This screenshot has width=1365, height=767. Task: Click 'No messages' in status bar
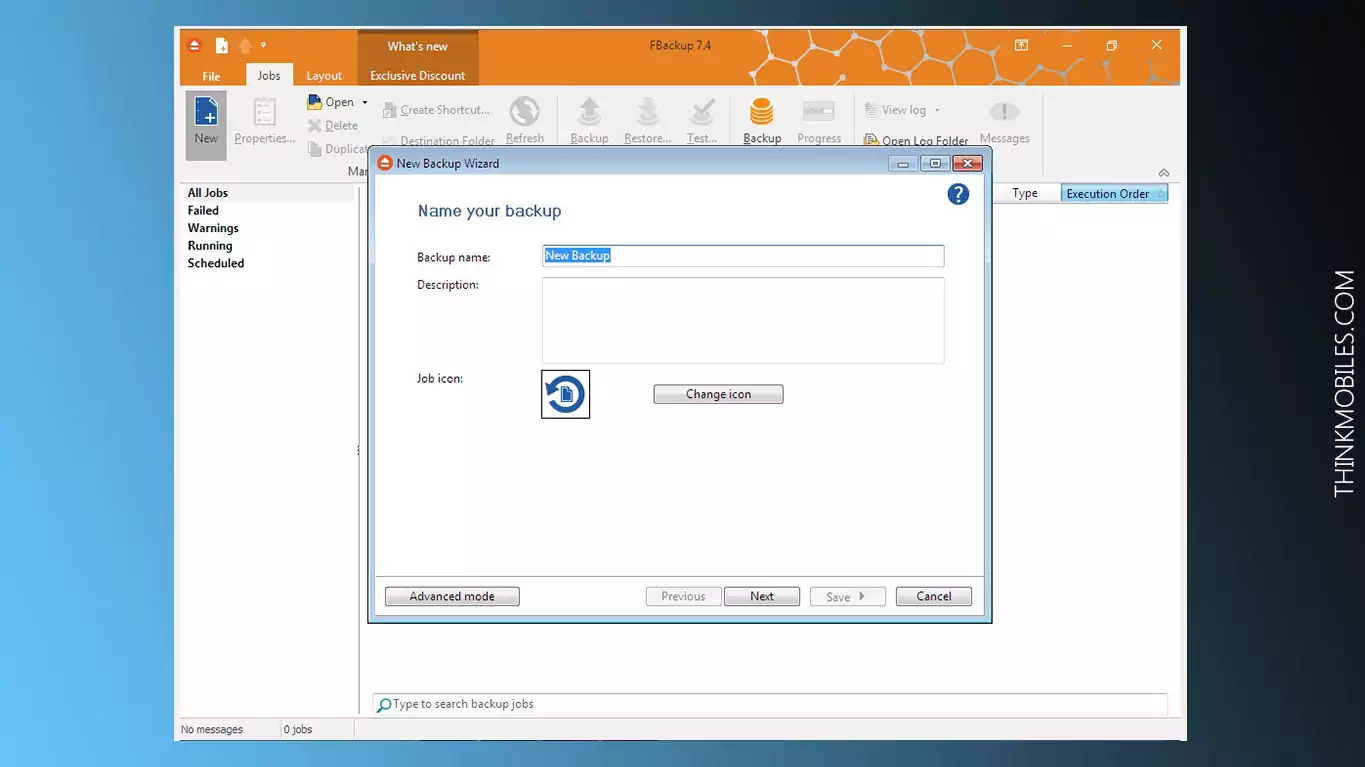(212, 730)
